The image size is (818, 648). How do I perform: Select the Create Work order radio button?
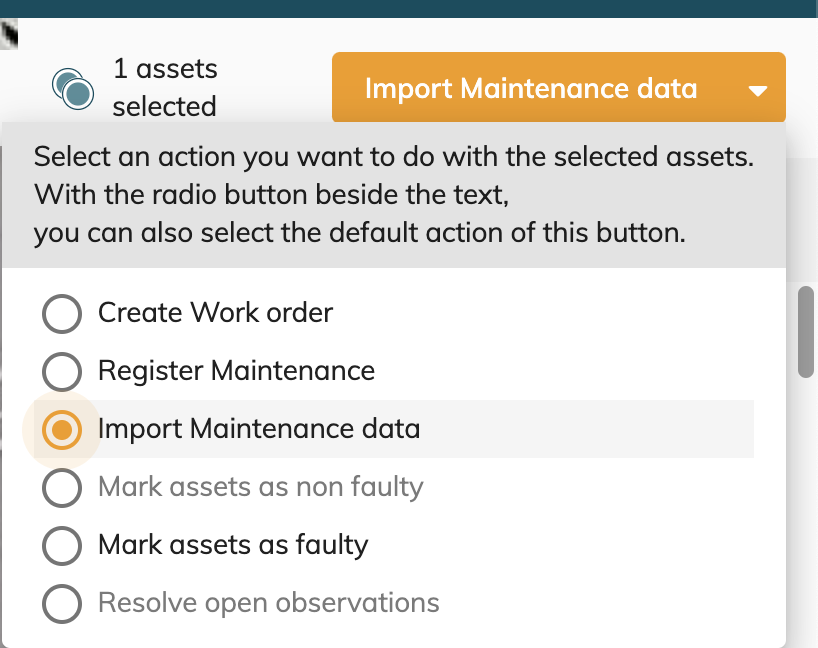point(62,314)
